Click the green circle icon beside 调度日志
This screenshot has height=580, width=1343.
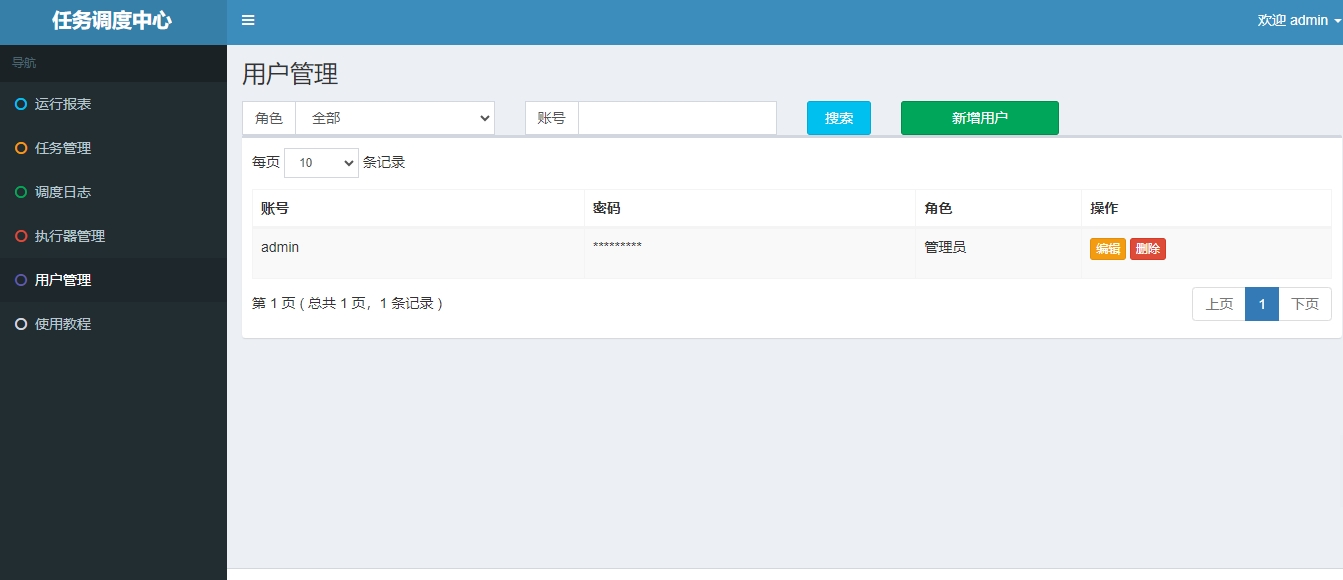click(21, 192)
